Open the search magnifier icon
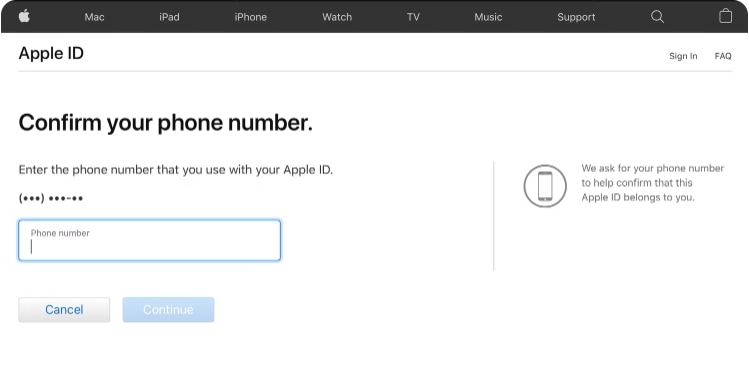Screen dimensions: 749x366 click(x=657, y=17)
